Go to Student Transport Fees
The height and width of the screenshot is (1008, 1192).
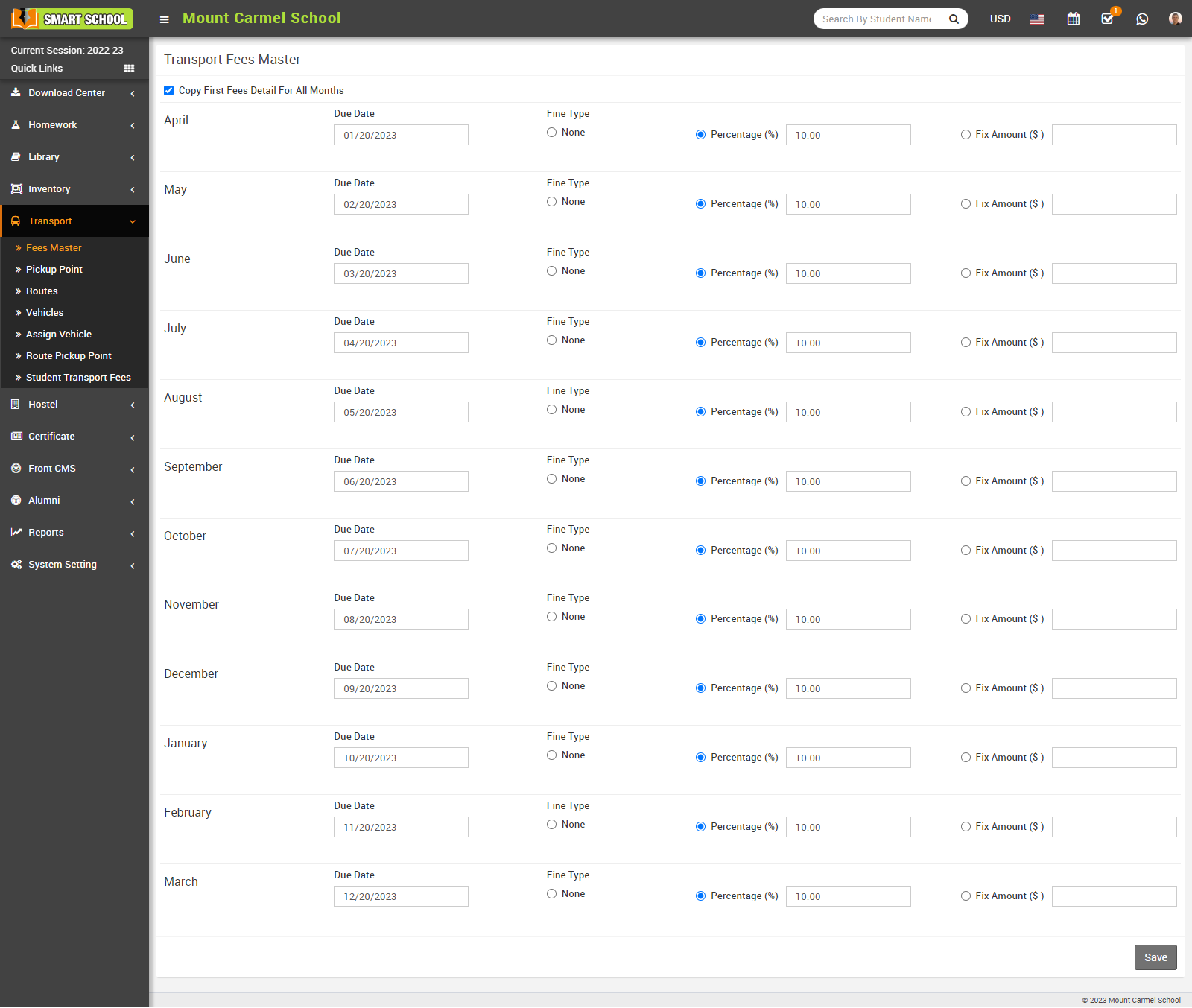pyautogui.click(x=78, y=378)
